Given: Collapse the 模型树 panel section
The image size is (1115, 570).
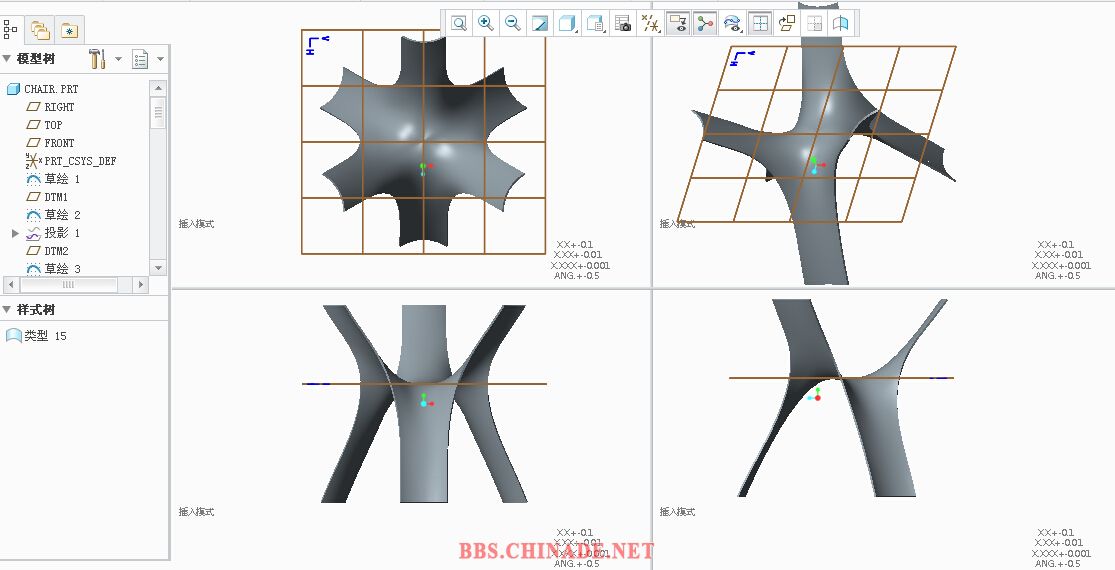Looking at the screenshot, I should [x=8, y=59].
